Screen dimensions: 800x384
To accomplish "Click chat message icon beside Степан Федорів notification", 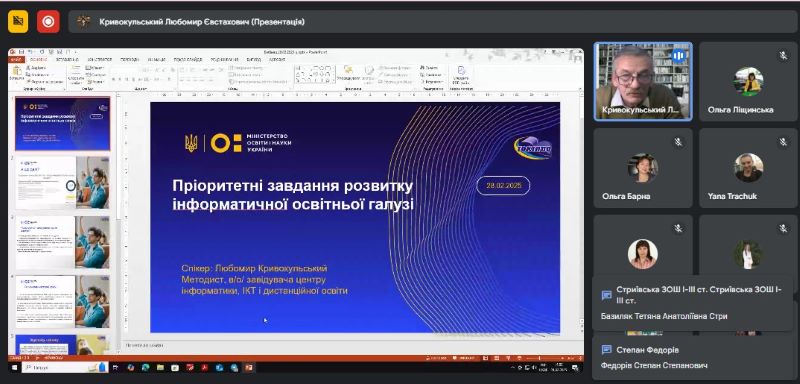I will [607, 350].
